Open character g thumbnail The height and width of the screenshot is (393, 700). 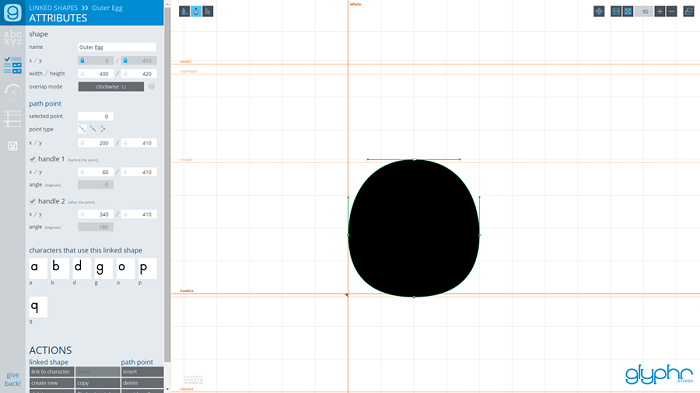tap(104, 268)
